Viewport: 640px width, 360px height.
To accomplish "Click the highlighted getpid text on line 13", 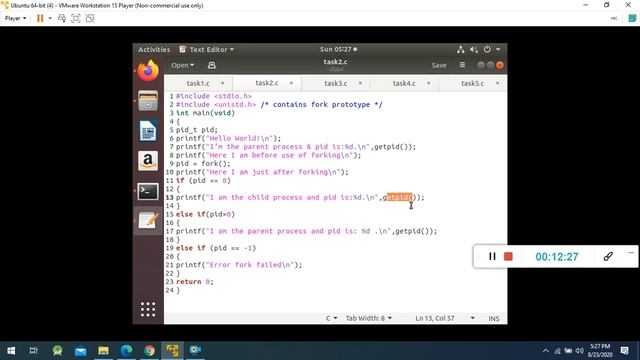I will [x=400, y=197].
